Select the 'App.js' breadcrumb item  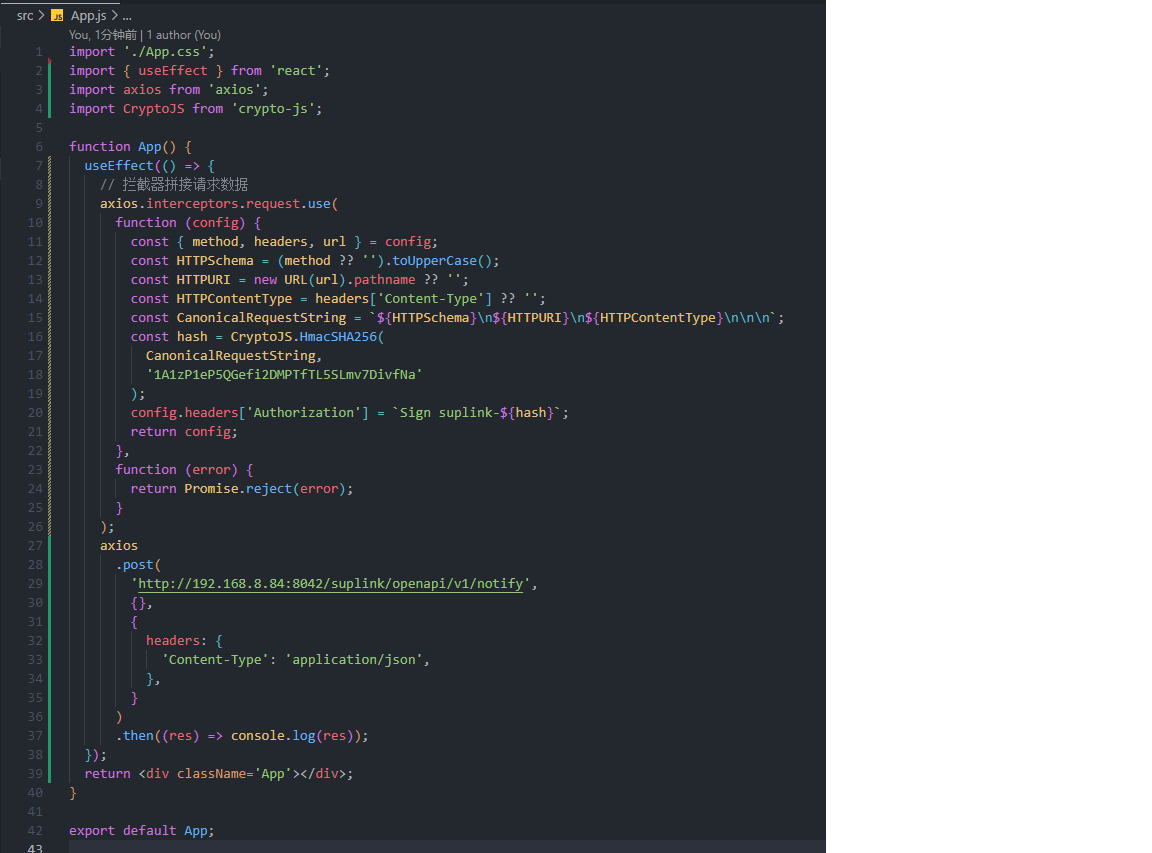click(x=88, y=15)
